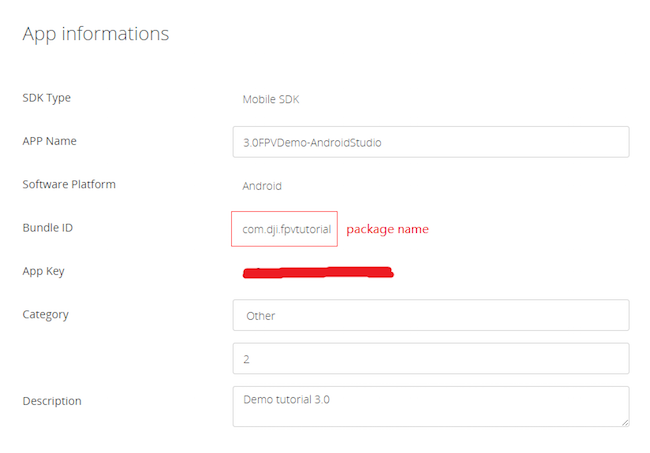Click the '3.0FPVDemo-AndroidStudio' text
This screenshot has height=453, width=650.
[x=312, y=142]
